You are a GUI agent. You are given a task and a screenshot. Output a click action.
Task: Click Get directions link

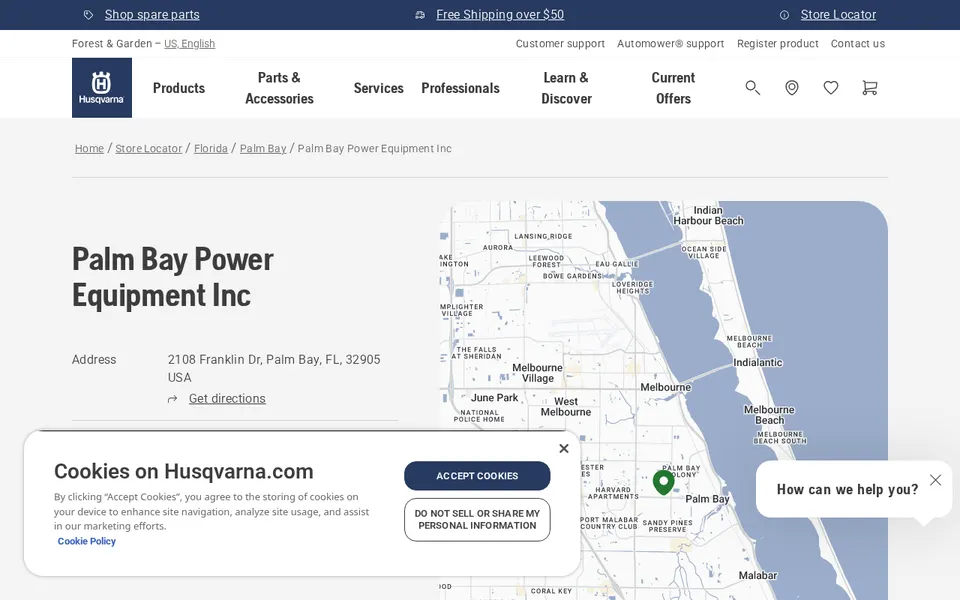[227, 399]
